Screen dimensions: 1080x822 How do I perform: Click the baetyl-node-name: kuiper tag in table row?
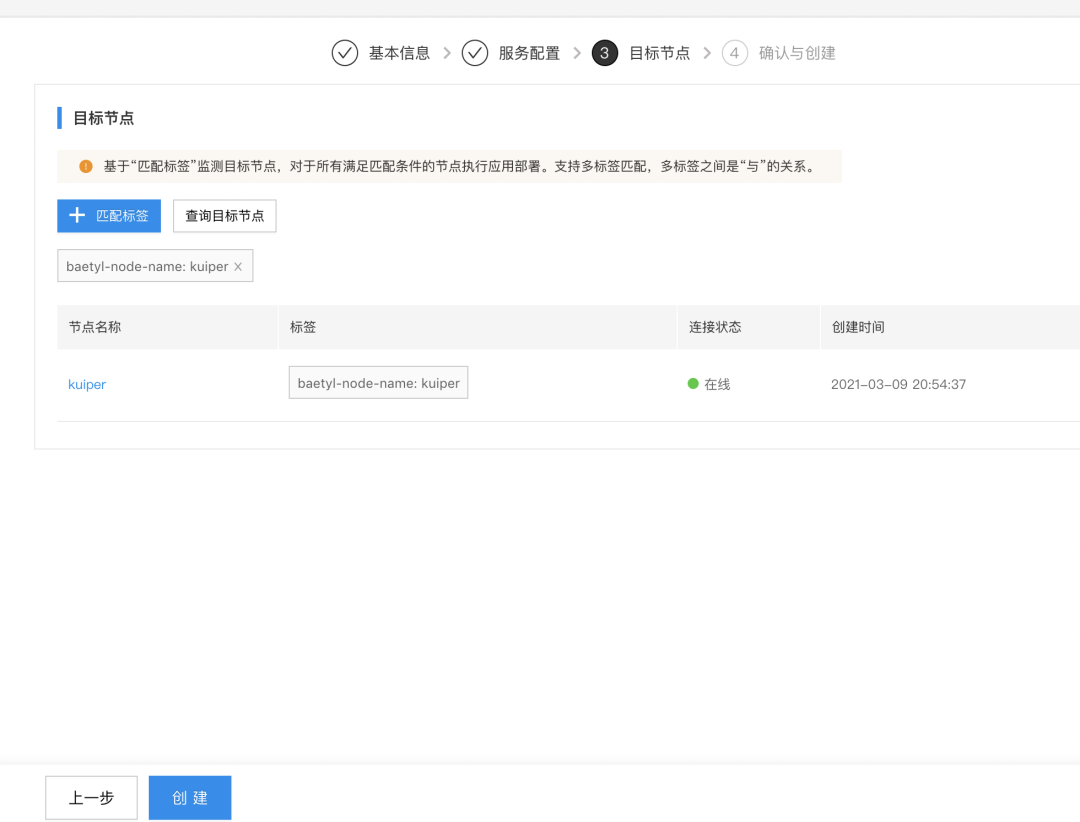coord(378,382)
